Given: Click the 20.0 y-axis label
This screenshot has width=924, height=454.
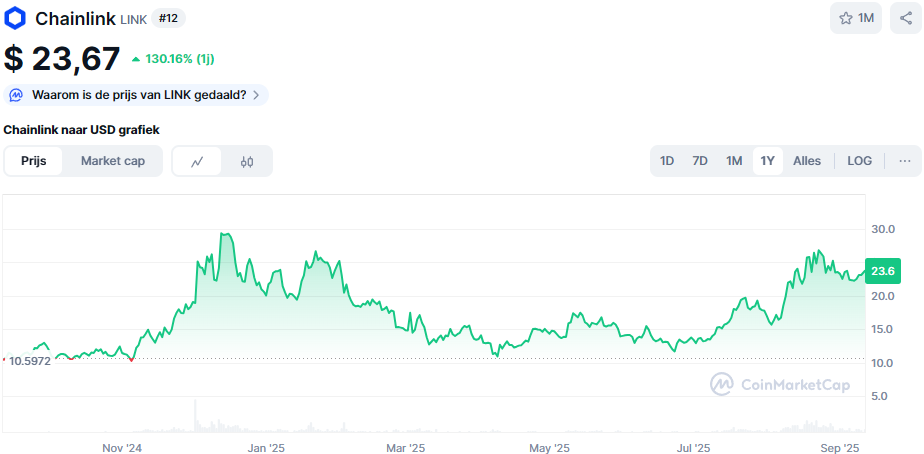Looking at the screenshot, I should point(883,295).
